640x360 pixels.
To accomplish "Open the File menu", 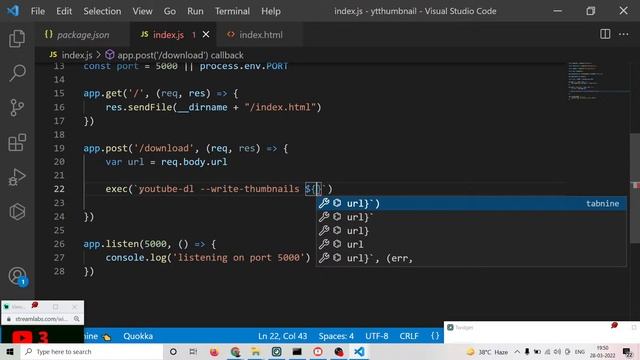I will click(38, 11).
